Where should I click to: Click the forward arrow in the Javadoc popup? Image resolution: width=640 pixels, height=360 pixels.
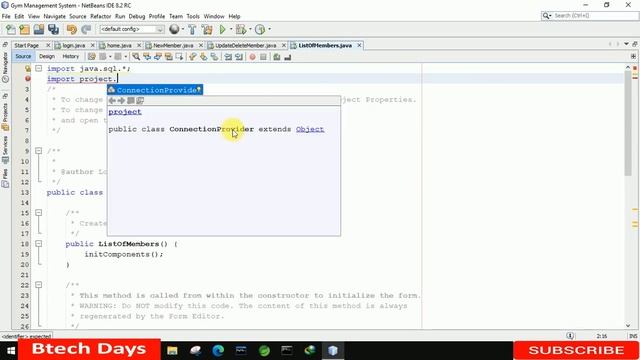pos(121,100)
